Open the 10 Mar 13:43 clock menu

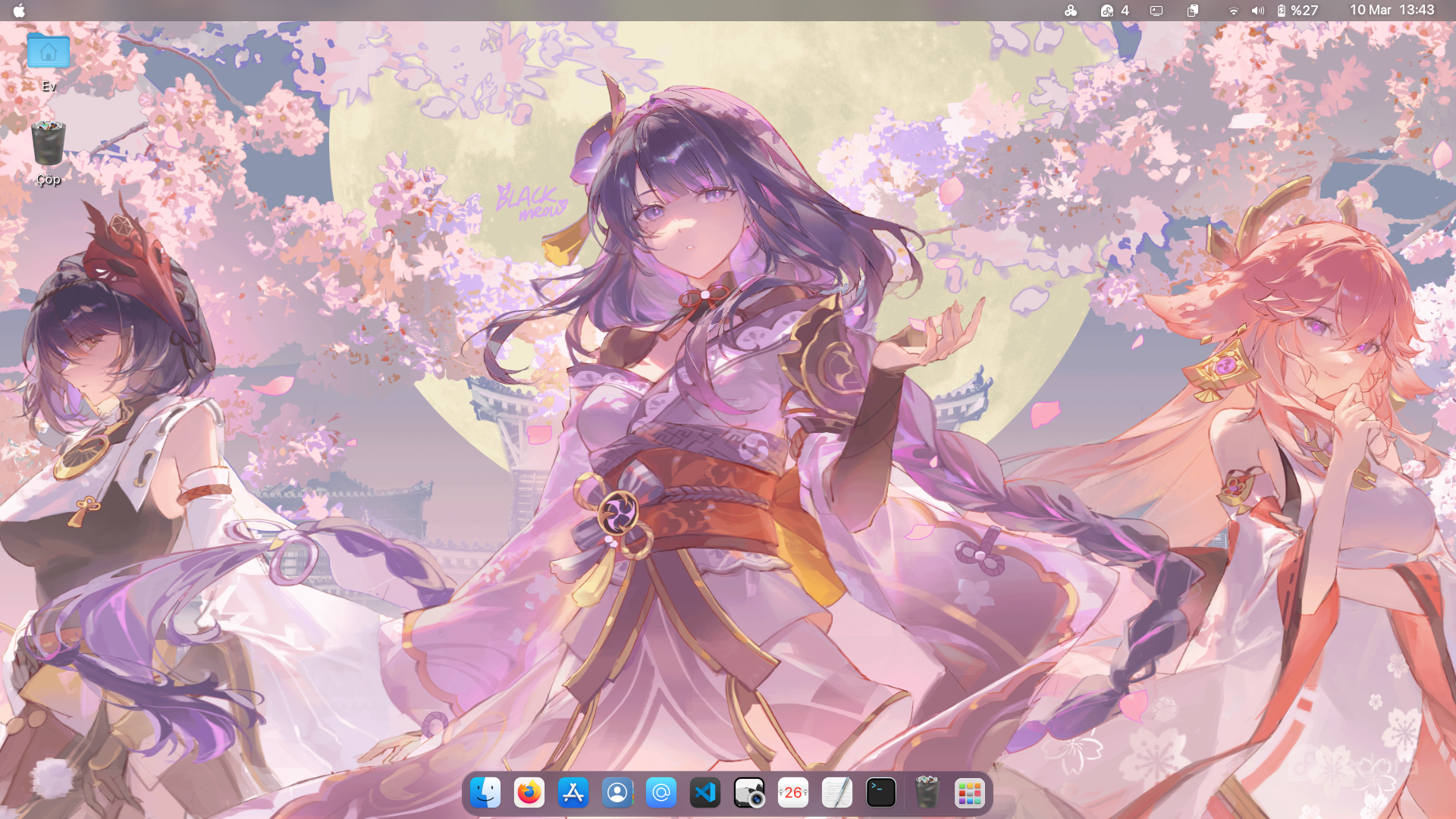[1392, 10]
